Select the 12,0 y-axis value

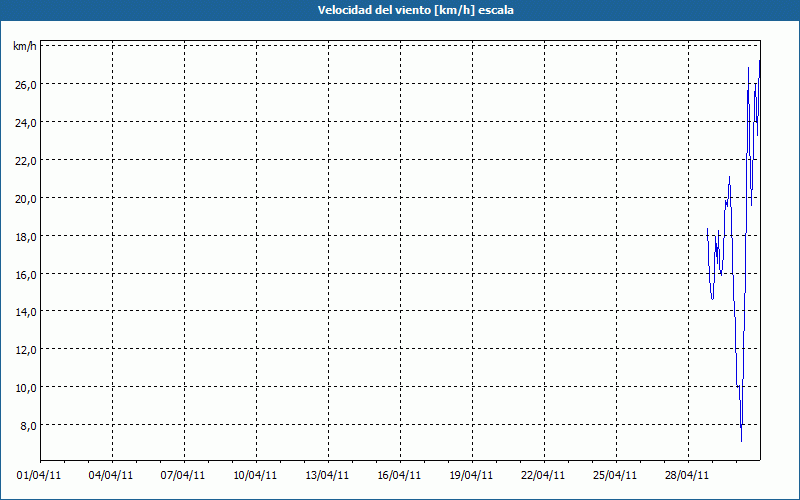click(26, 350)
